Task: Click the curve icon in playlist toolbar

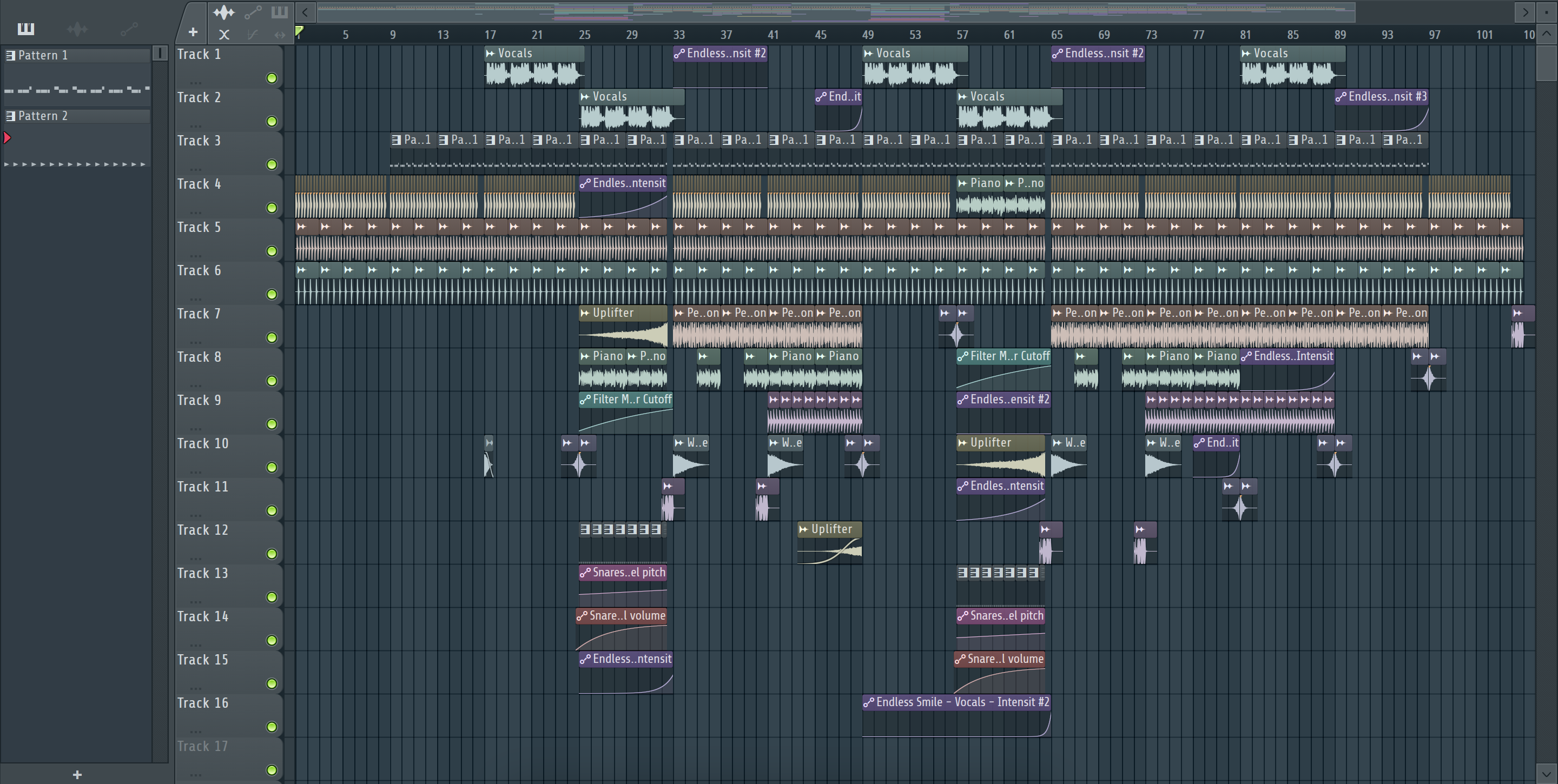Action: (x=253, y=35)
